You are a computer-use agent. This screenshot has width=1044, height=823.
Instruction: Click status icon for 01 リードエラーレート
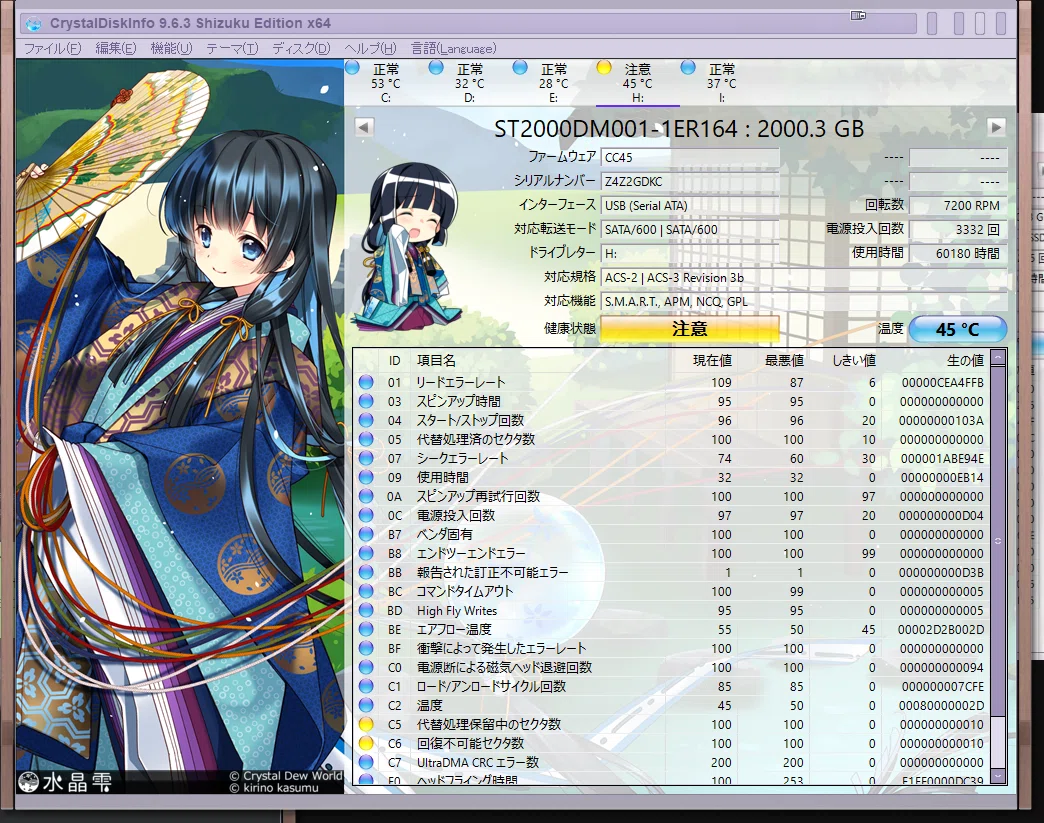(x=366, y=382)
